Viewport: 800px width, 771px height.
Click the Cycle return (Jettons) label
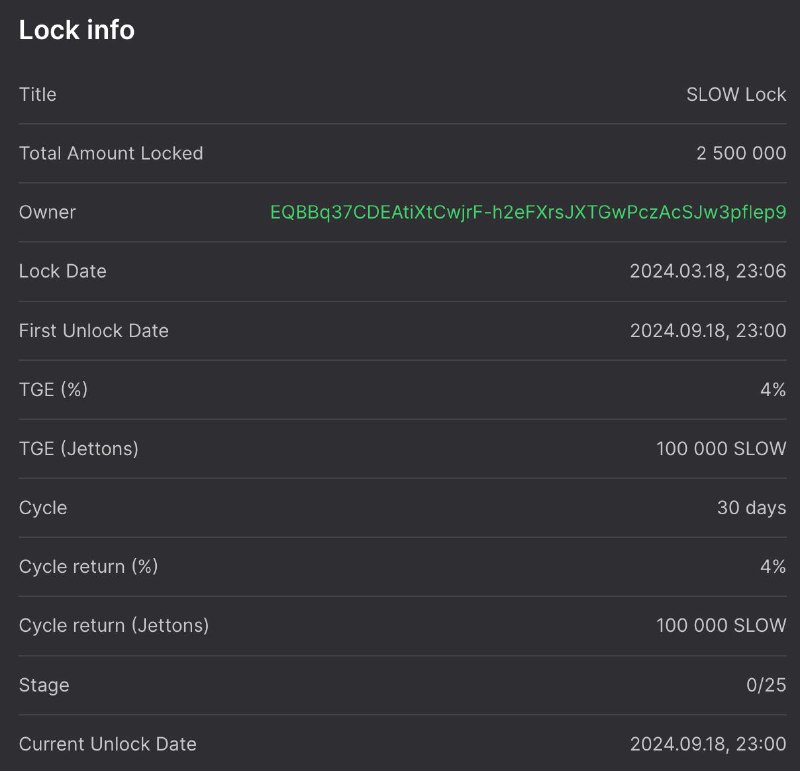click(114, 626)
